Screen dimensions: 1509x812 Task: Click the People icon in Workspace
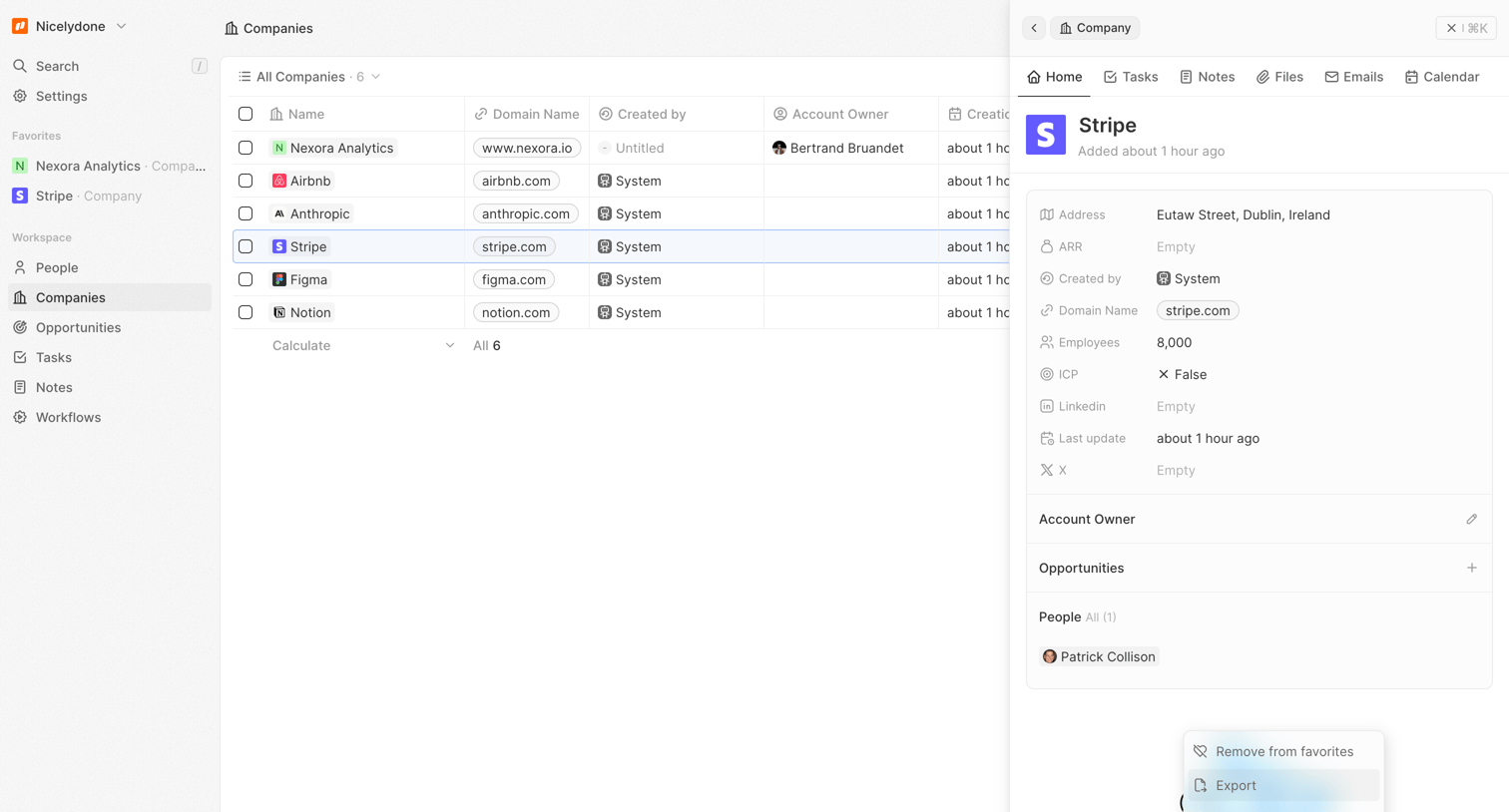[x=20, y=267]
